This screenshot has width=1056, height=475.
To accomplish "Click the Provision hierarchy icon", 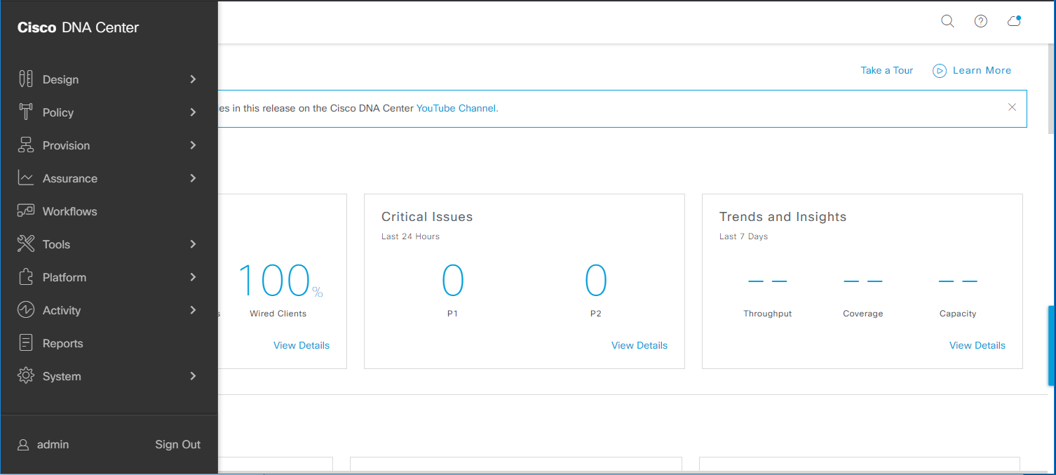I will [x=26, y=145].
